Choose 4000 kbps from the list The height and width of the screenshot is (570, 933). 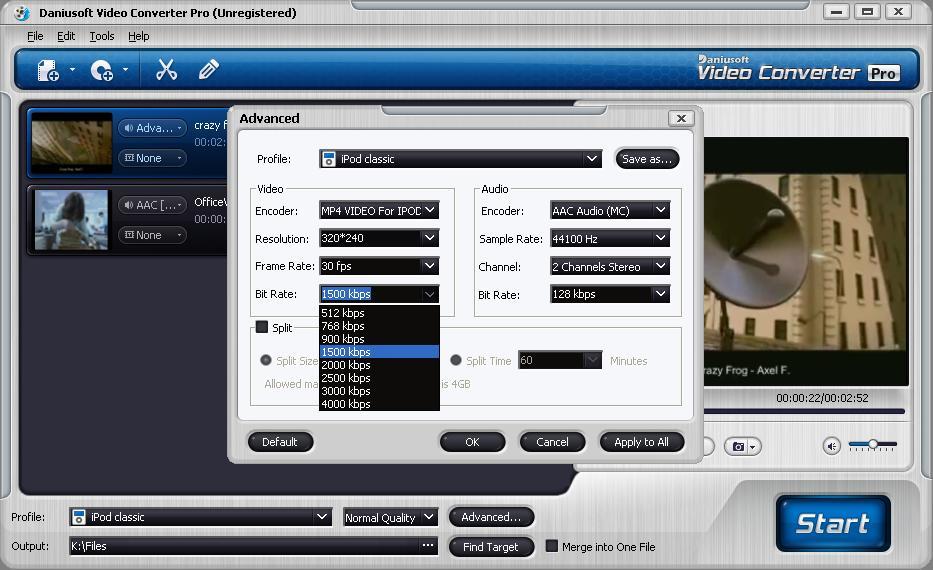point(379,404)
